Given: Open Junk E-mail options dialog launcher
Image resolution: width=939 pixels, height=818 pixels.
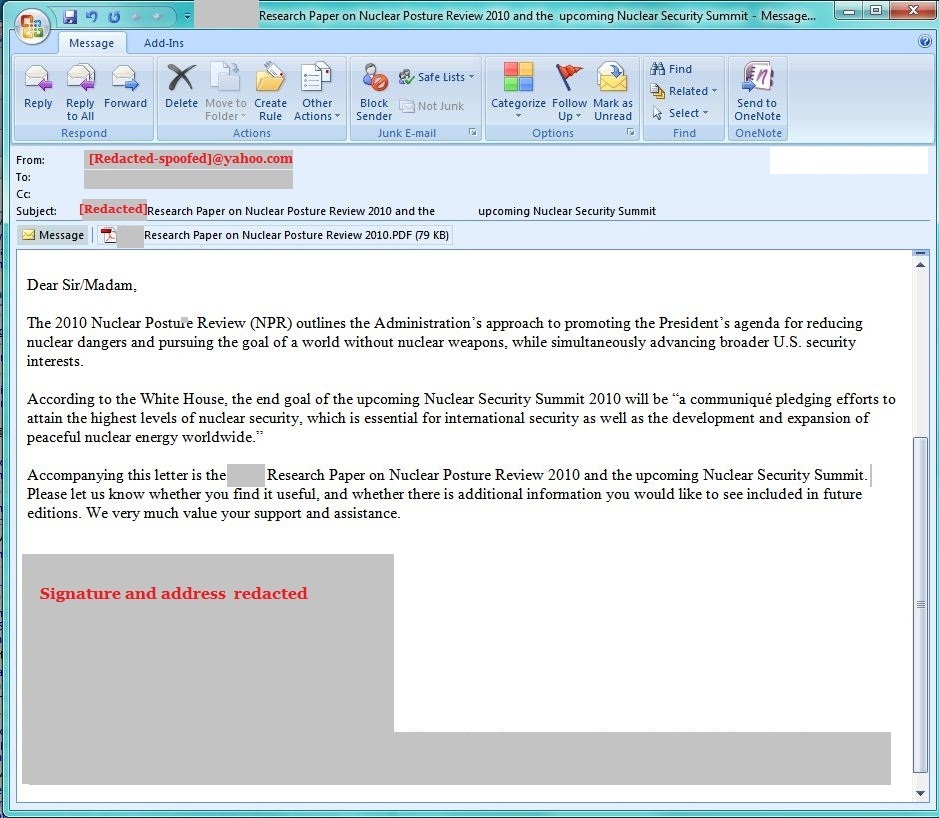Looking at the screenshot, I should [472, 132].
